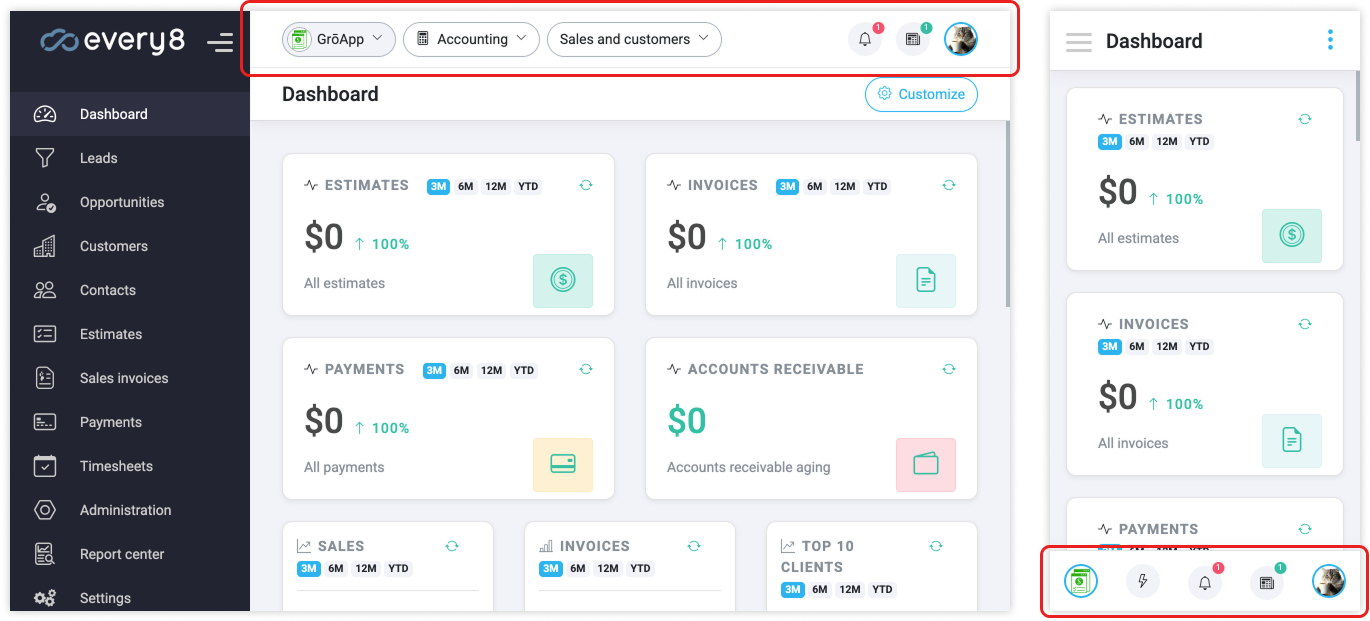
Task: Open the three-dot menu in mobile Dashboard header
Action: 1329,40
